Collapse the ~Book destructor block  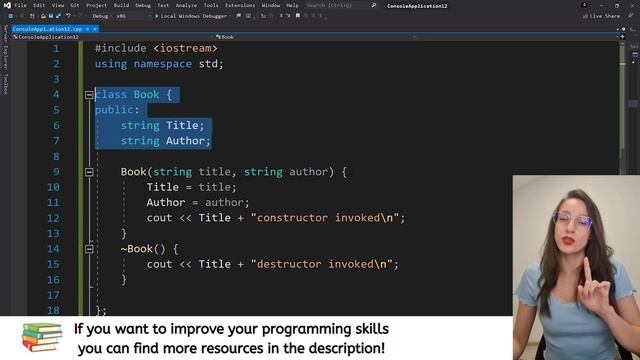[89, 249]
